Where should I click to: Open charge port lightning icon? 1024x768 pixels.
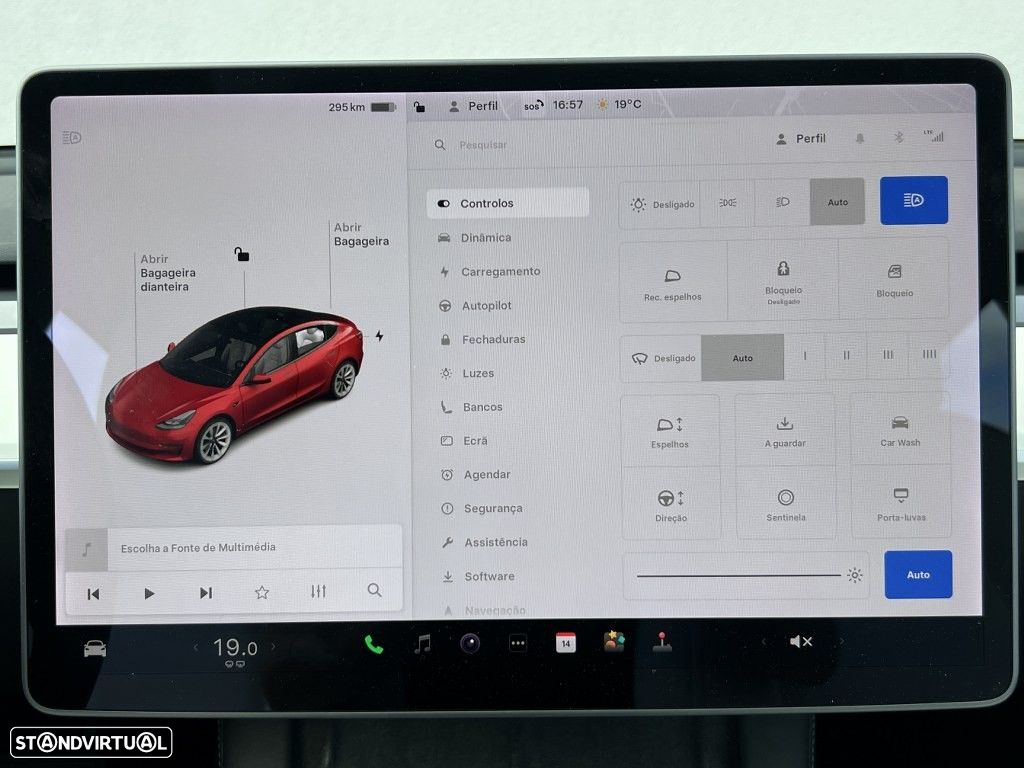tap(379, 336)
